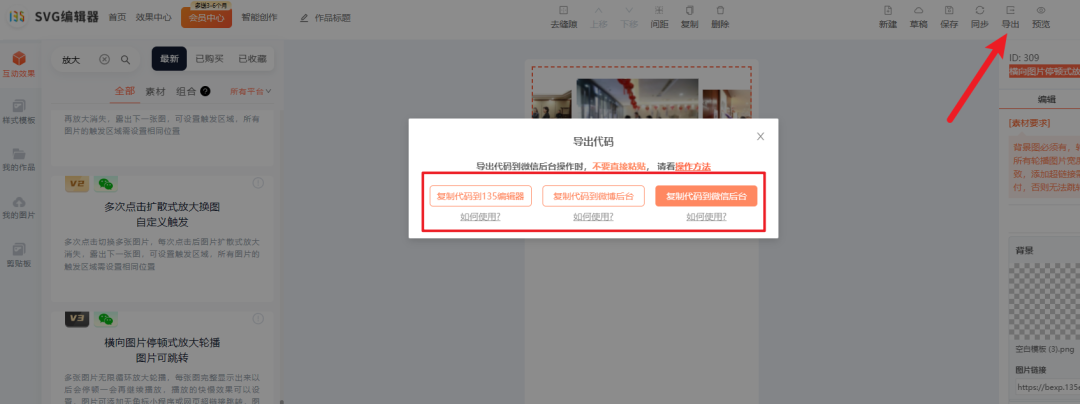Click the info icon on V2 effect card
The height and width of the screenshot is (404, 1080).
[258, 183]
